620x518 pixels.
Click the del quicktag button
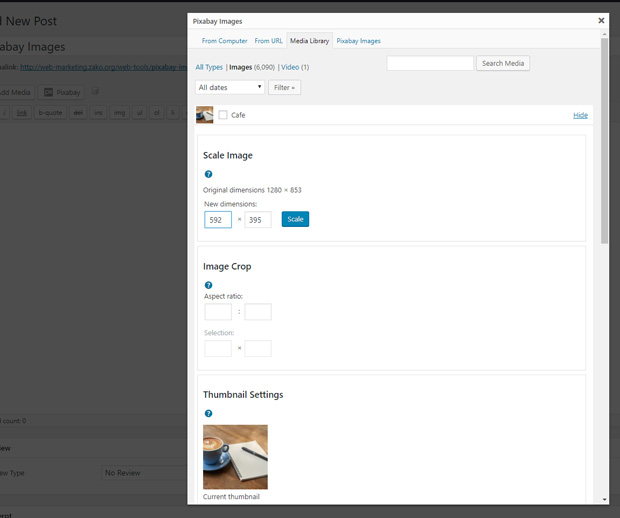[x=78, y=113]
